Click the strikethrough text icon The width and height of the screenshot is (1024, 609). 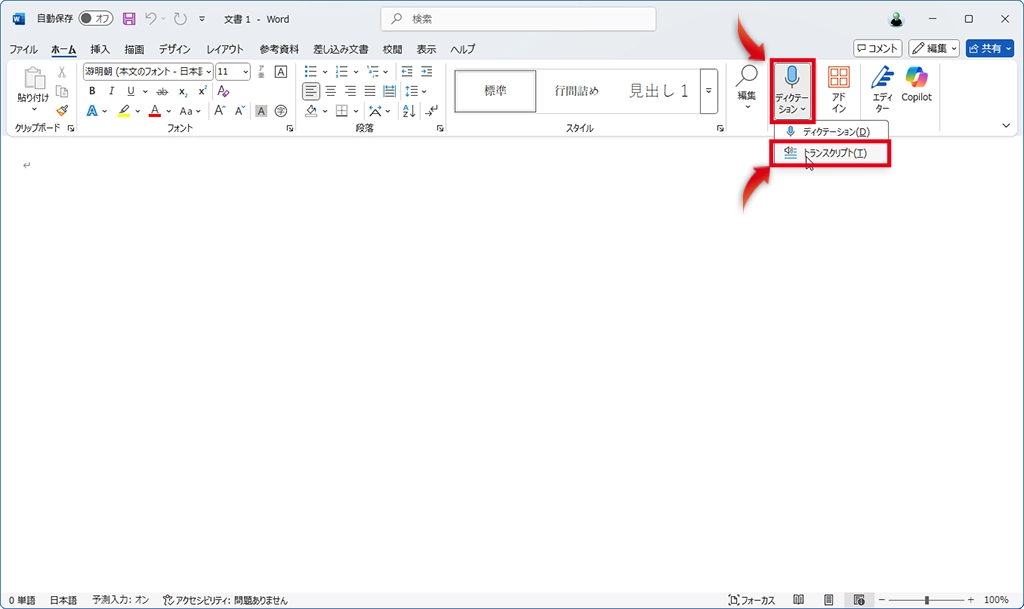click(162, 91)
